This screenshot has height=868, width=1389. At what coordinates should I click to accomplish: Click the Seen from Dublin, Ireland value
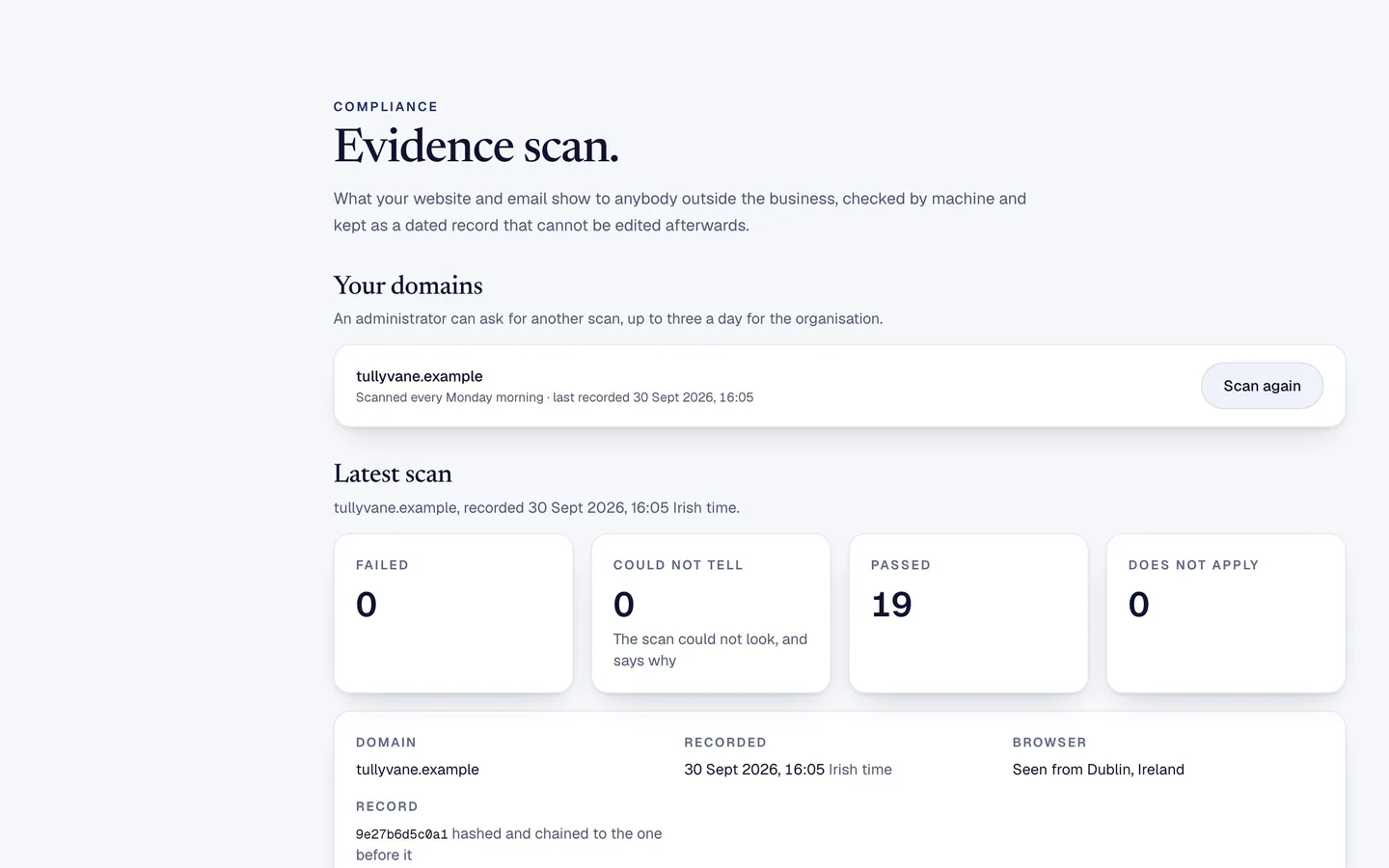pos(1099,770)
